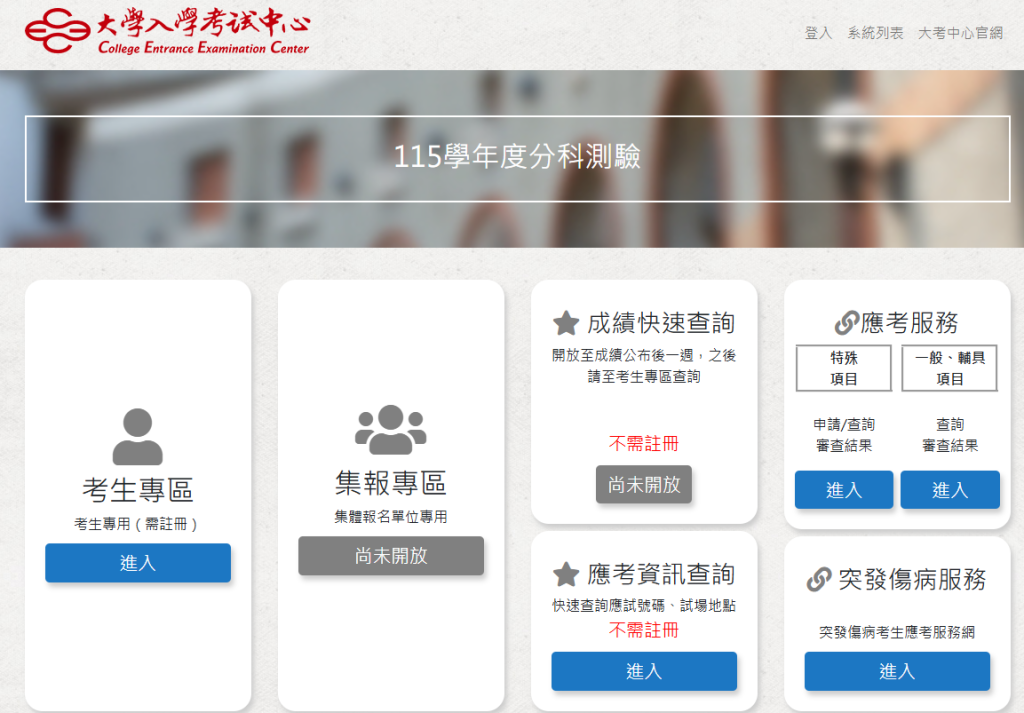Click the 應考服務 heading text

pos(910,323)
